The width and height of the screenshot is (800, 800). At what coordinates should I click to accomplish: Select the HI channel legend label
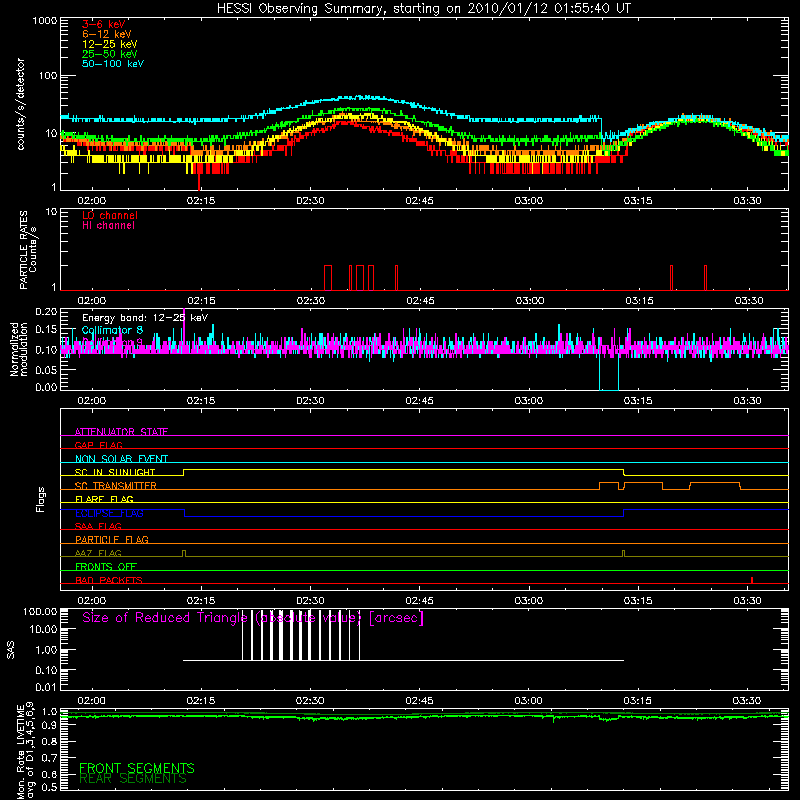tap(108, 226)
